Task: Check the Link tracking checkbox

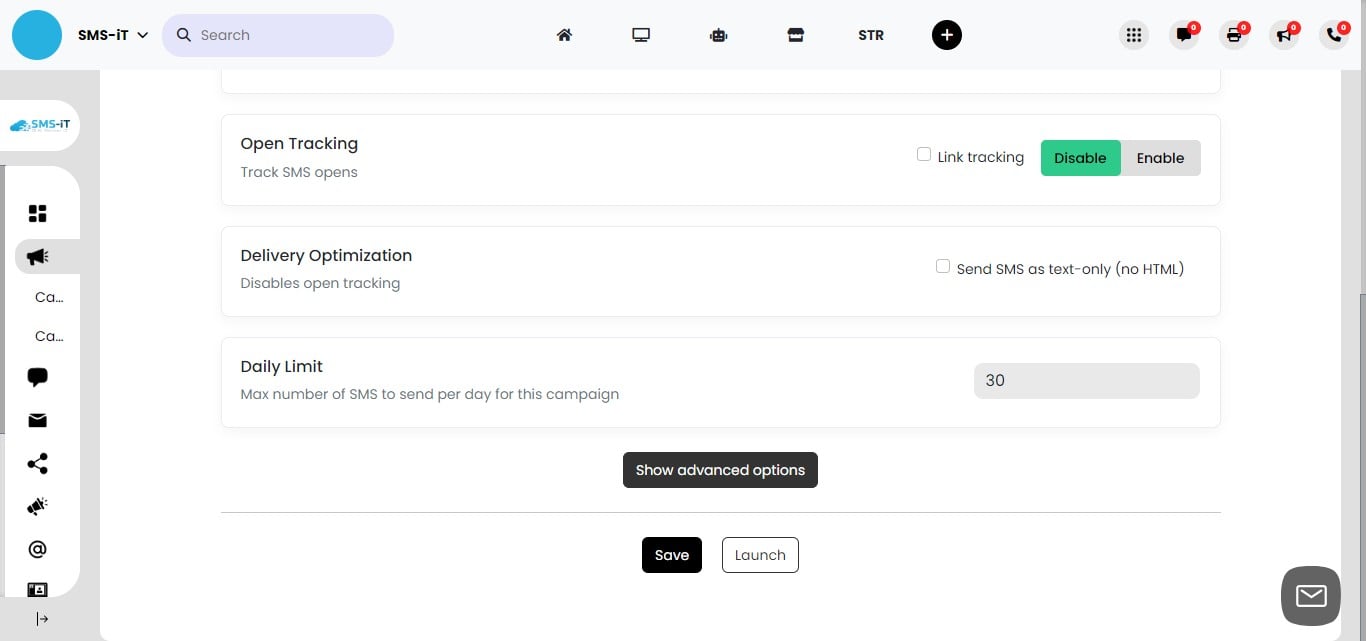Action: tap(923, 153)
